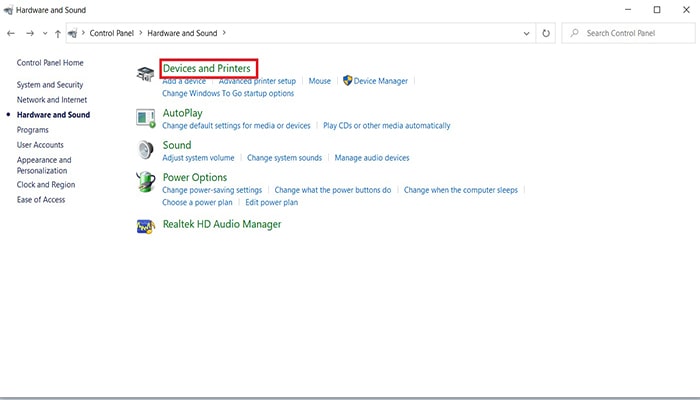Open Ease of Access category
Screen dimensions: 700x400
pos(41,200)
